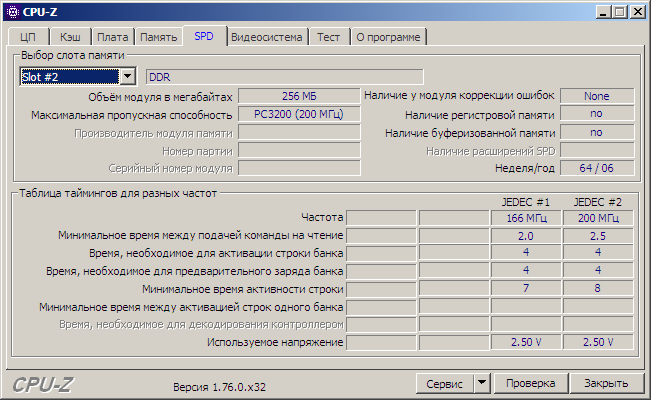651x400 pixels.
Task: Open the О программе tab
Action: [x=388, y=37]
